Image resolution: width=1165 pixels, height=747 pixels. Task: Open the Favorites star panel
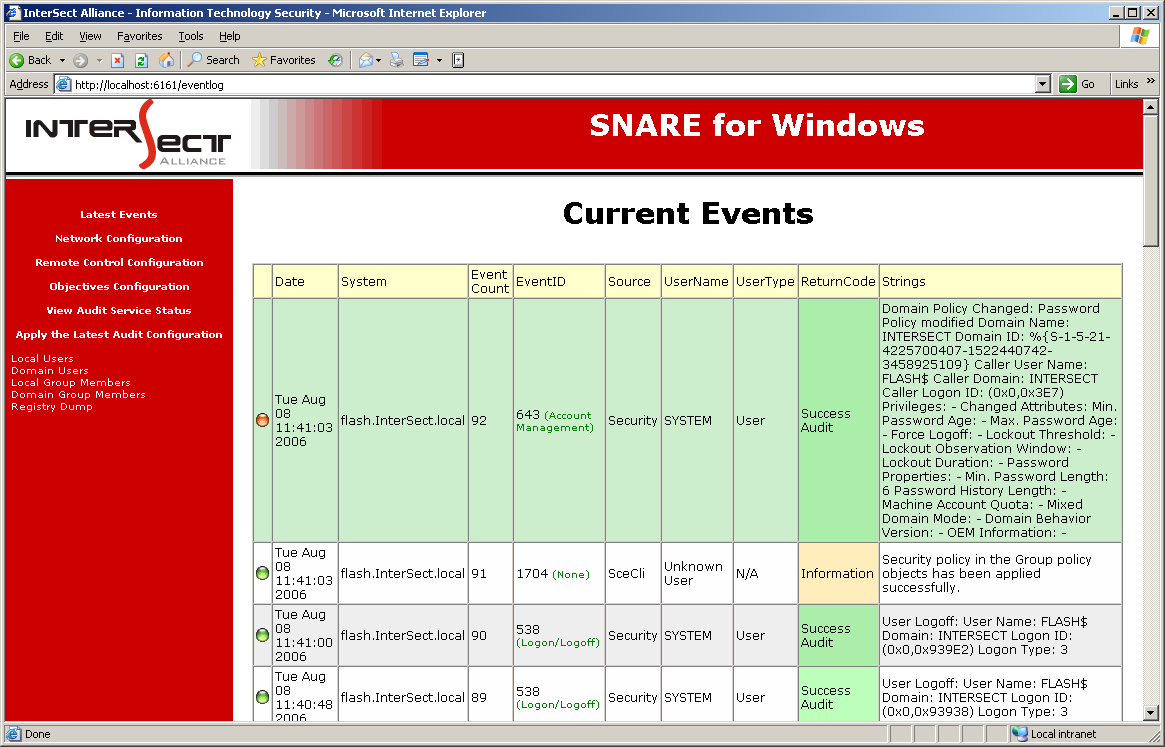[284, 60]
